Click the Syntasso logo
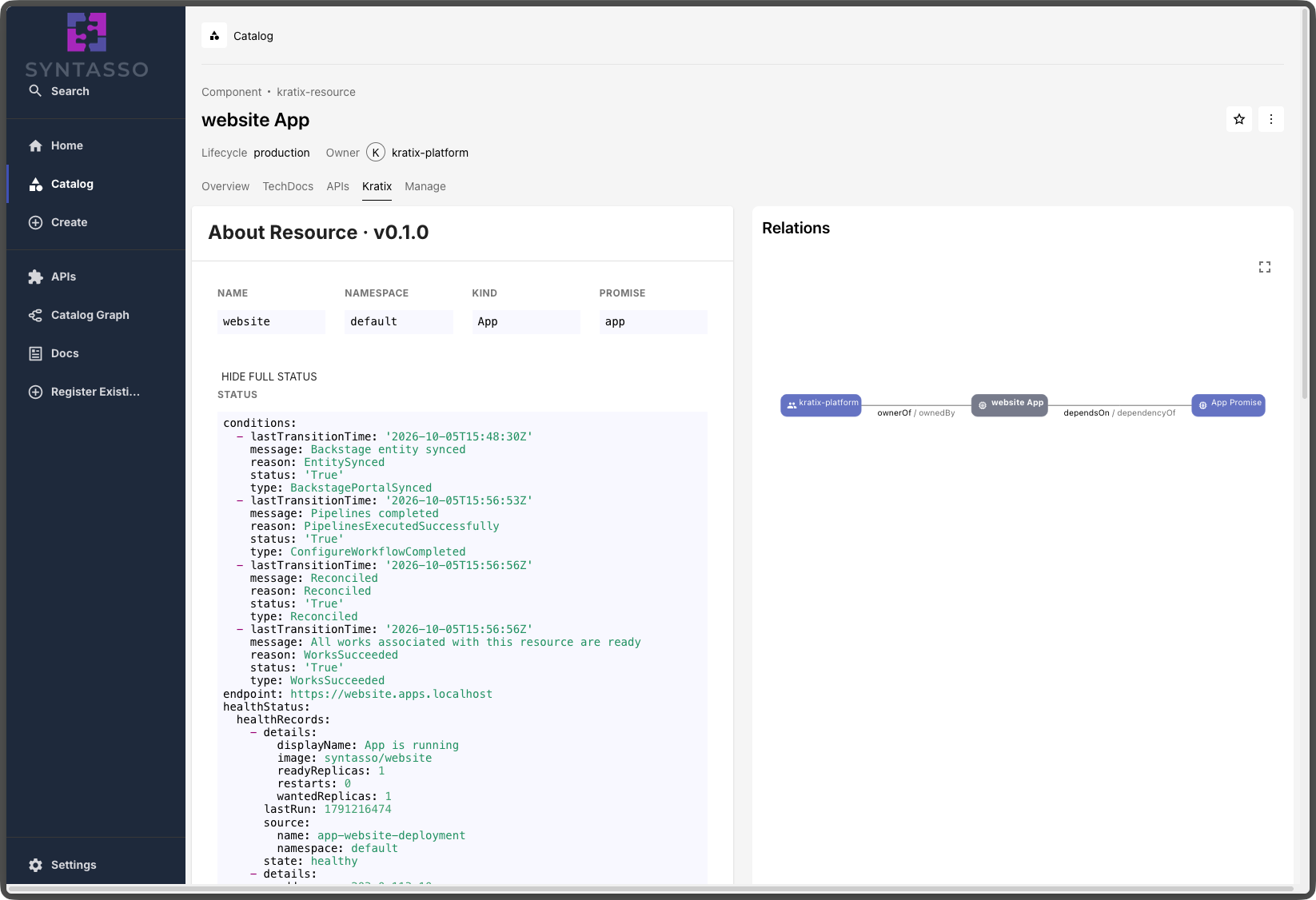 tap(86, 45)
